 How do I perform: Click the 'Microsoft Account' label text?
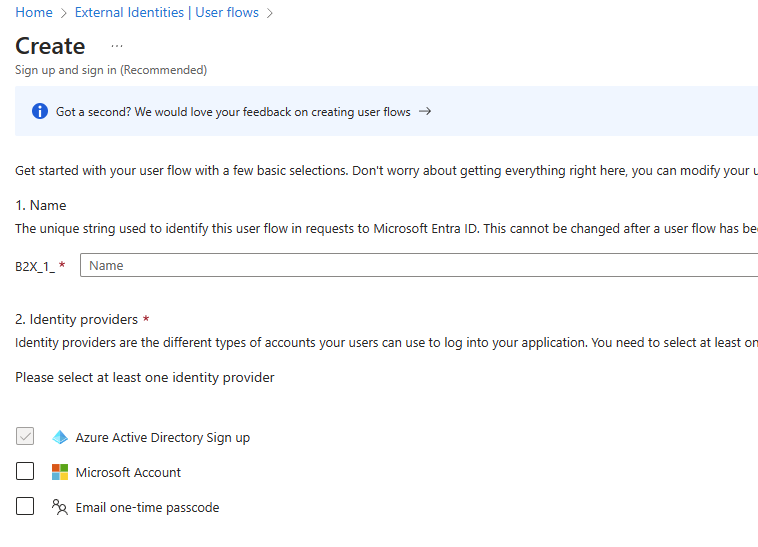click(128, 472)
